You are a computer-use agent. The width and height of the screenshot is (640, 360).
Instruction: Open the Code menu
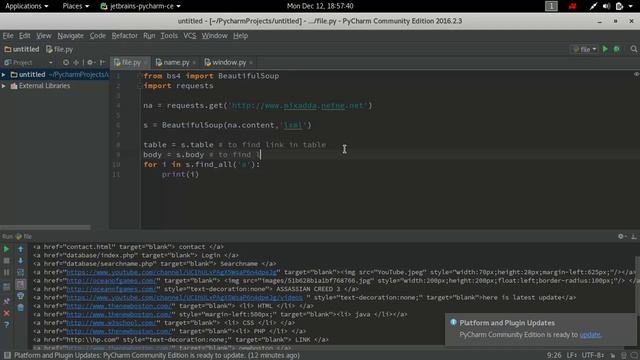[x=98, y=36]
